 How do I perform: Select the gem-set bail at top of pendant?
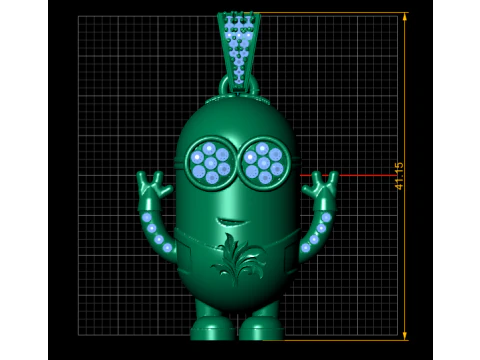point(239,52)
